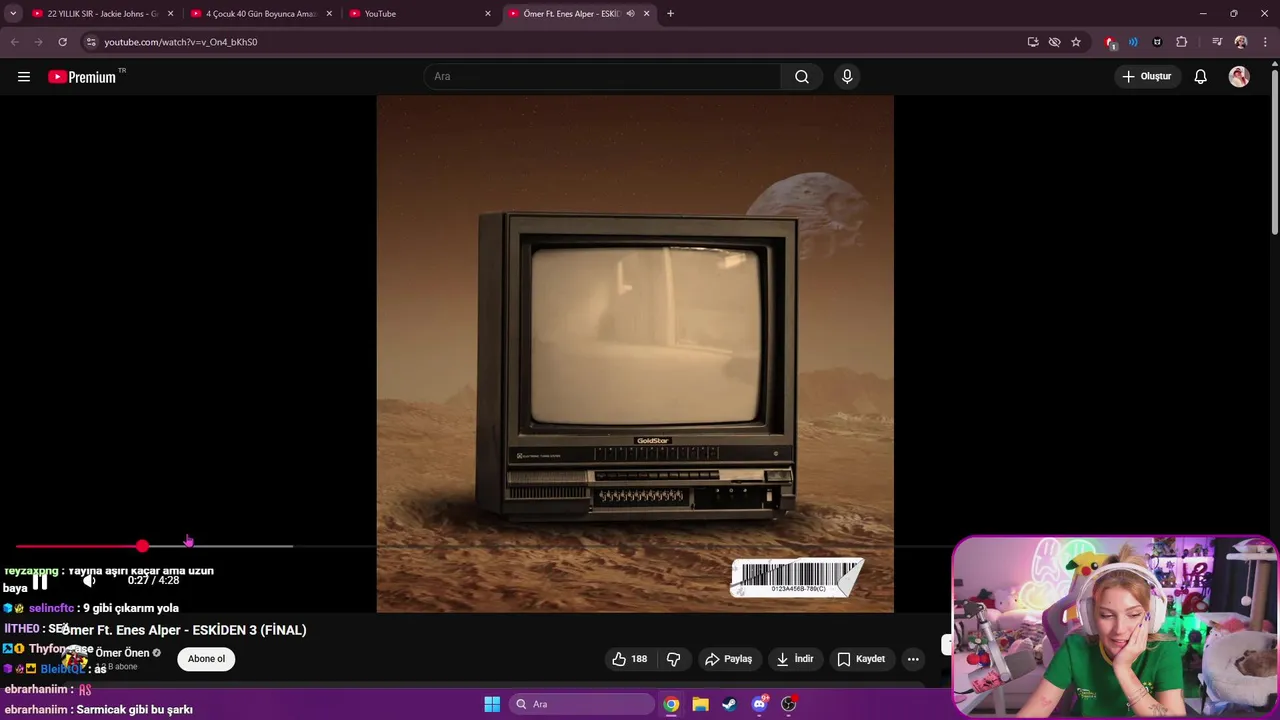Viewport: 1280px width, 720px height.
Task: Open the YouTube account avatar menu
Action: pos(1239,77)
